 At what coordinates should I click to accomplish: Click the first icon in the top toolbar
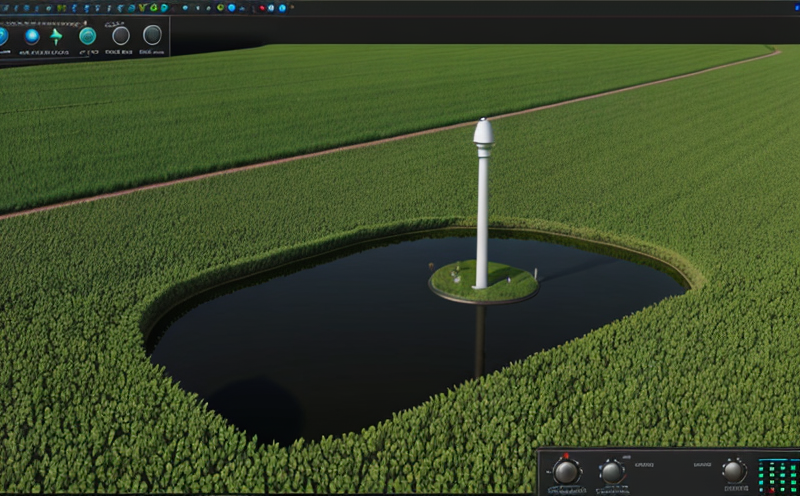pos(7,8)
